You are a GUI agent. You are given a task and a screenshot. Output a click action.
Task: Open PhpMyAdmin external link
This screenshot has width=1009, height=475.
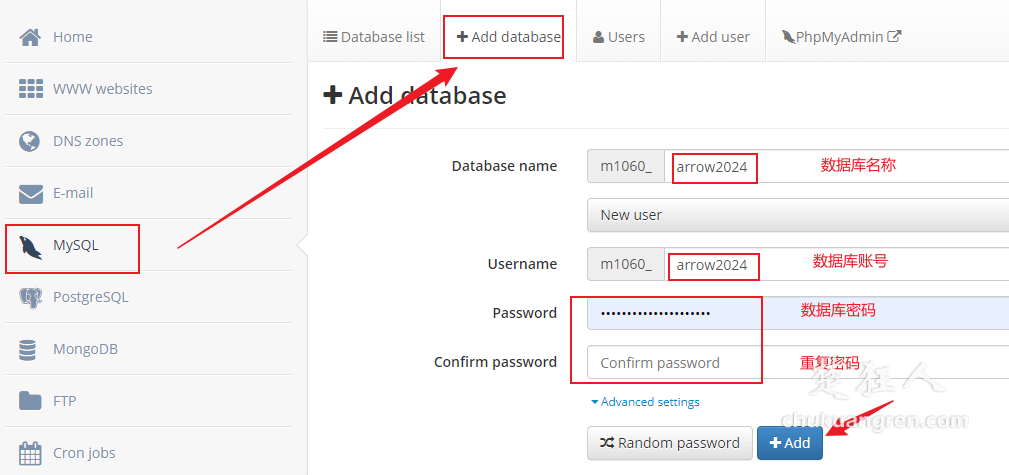841,37
